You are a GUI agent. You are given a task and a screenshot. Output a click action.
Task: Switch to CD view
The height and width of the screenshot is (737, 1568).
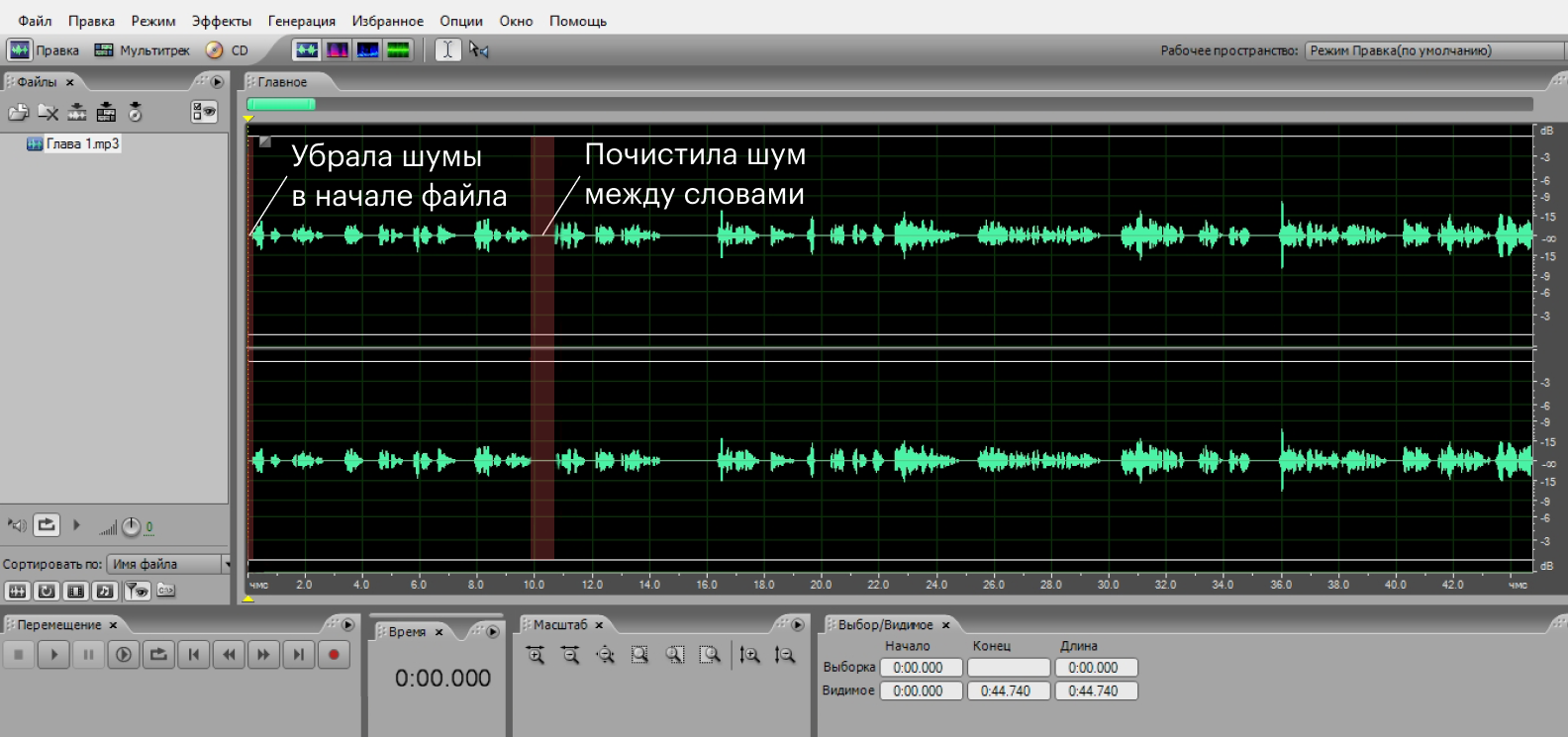pos(227,50)
